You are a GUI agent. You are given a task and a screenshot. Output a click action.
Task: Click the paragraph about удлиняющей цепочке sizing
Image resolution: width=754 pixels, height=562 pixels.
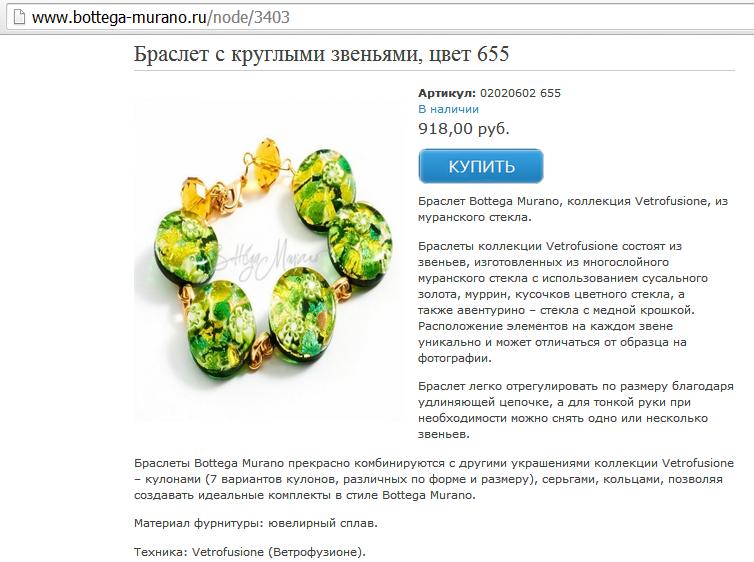576,410
